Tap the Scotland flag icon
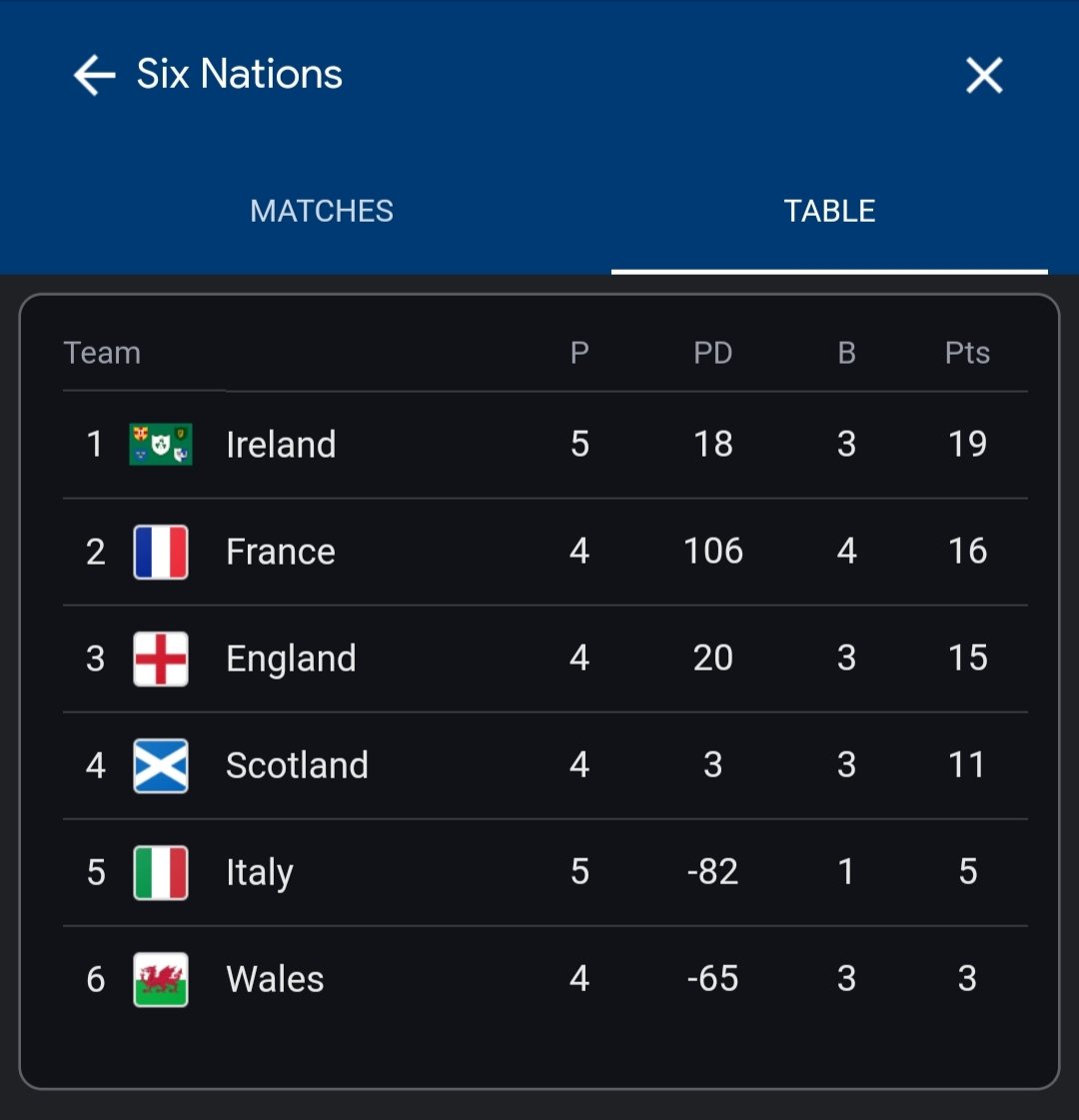Image resolution: width=1079 pixels, height=1120 pixels. [161, 765]
